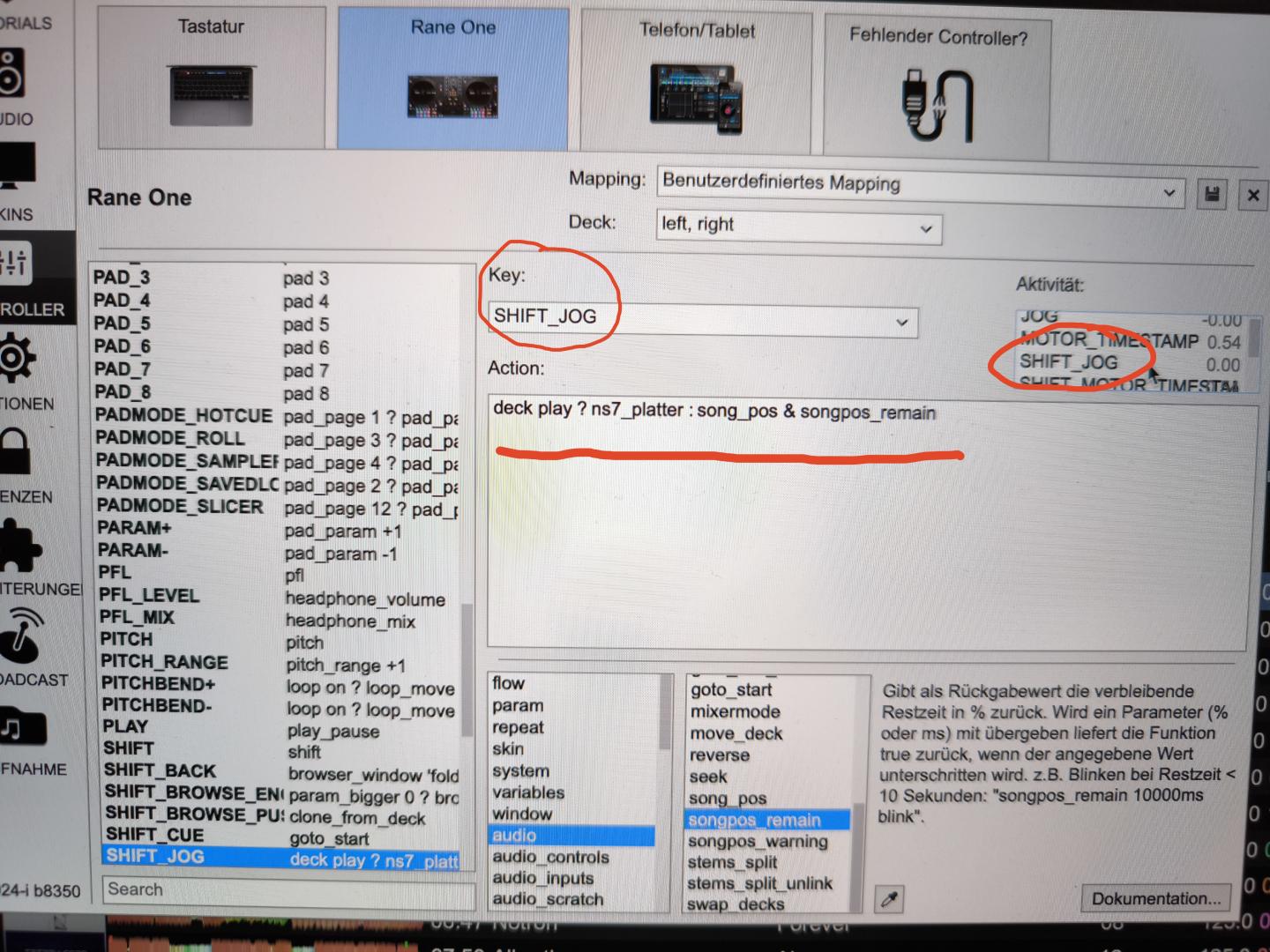This screenshot has width=1270, height=952.
Task: Select the PLAY mapping row
Action: [x=279, y=728]
